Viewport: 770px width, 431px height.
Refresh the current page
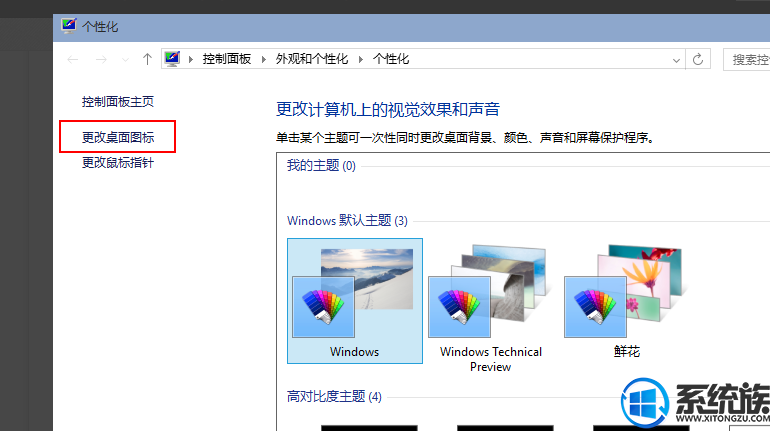(x=698, y=59)
